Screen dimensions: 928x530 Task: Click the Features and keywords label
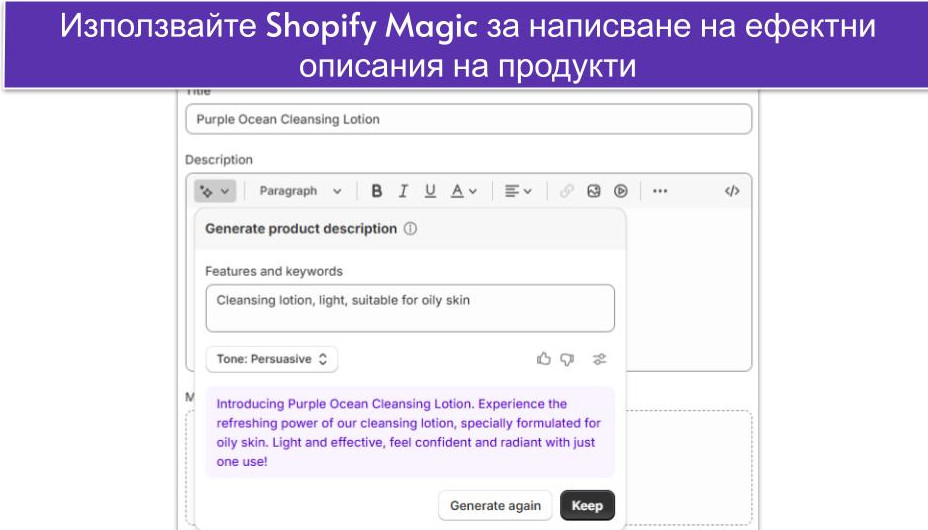tap(274, 272)
